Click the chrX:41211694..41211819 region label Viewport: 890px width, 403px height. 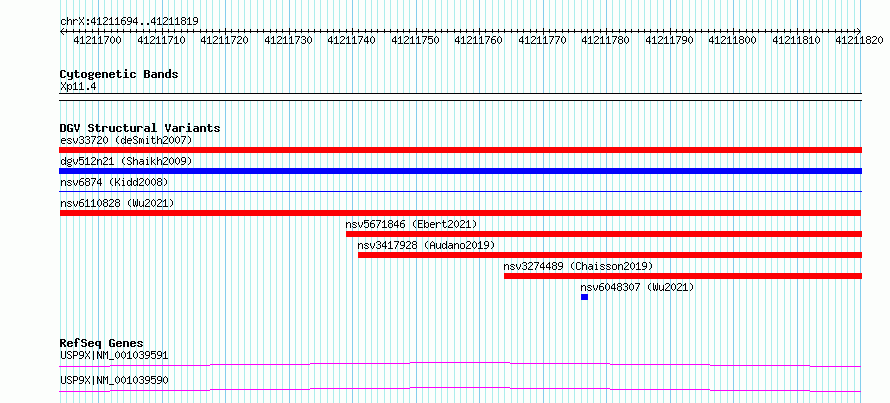click(129, 22)
